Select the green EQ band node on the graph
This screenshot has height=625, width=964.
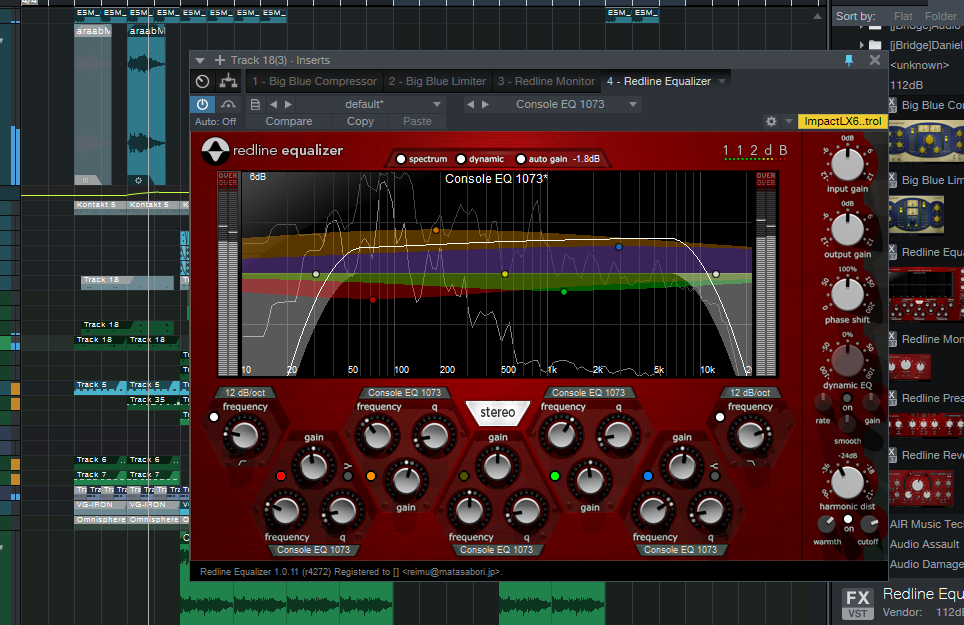pos(564,292)
